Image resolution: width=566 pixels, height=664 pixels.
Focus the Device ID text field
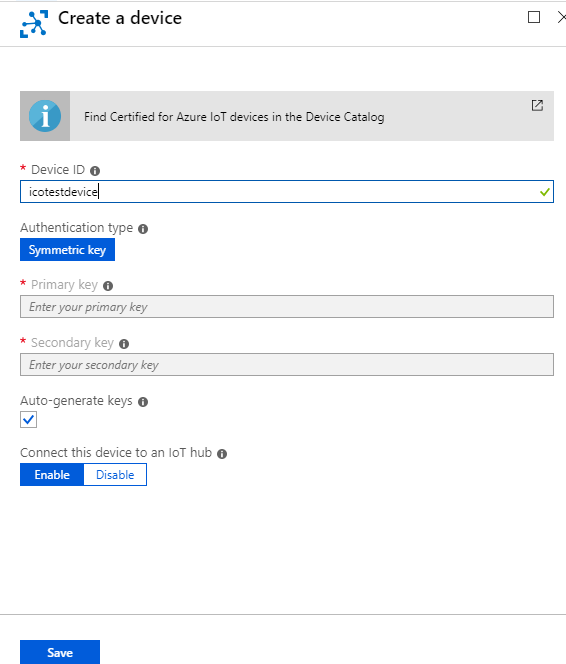[287, 192]
